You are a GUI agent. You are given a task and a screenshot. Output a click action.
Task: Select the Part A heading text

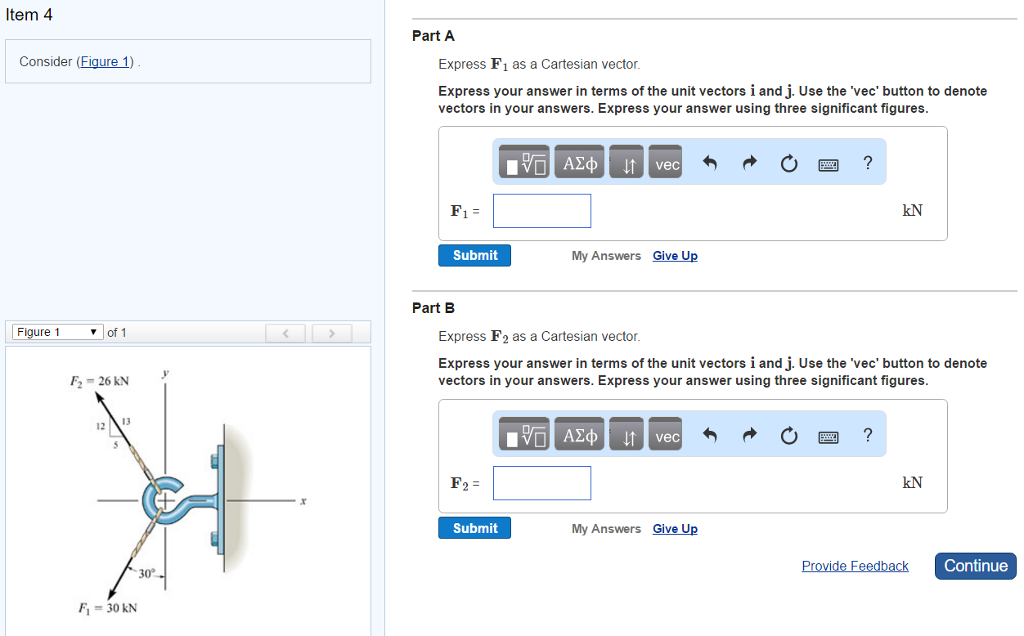[433, 36]
